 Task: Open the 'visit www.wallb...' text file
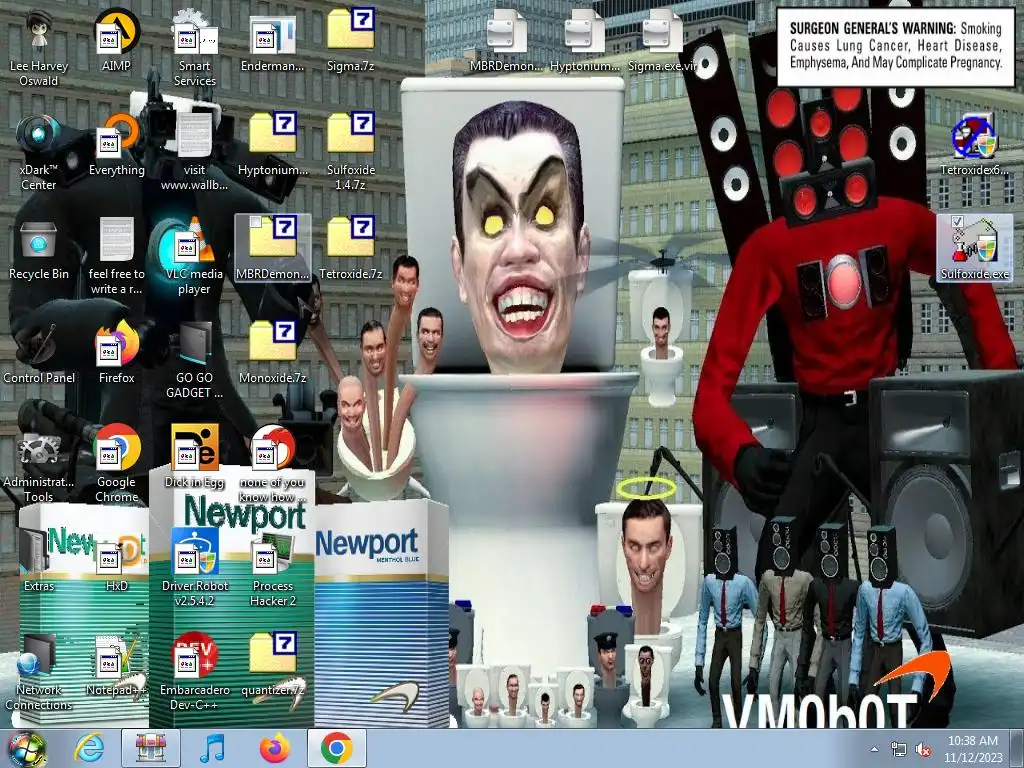point(194,152)
